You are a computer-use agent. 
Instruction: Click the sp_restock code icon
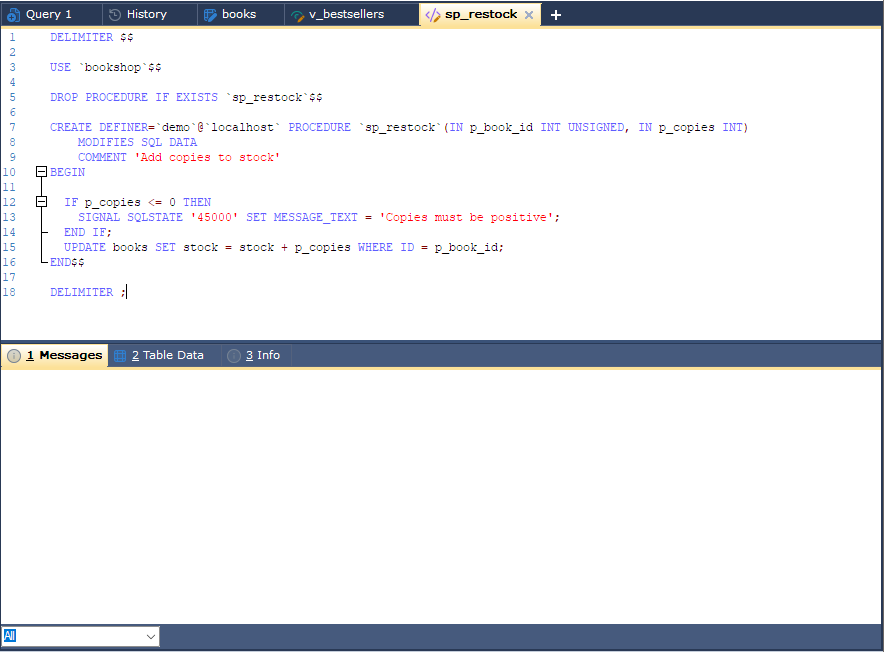pyautogui.click(x=432, y=15)
